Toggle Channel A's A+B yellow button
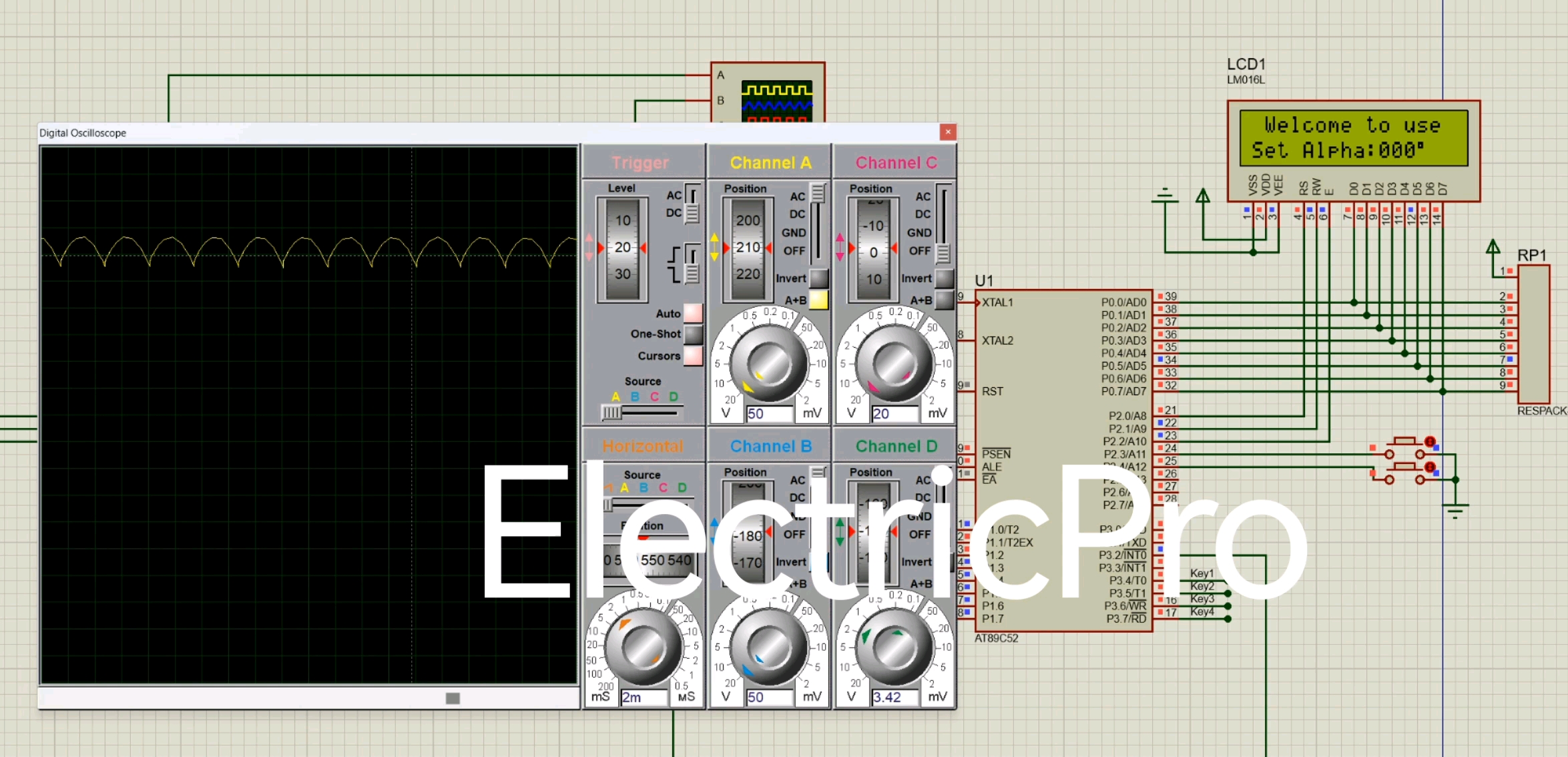This screenshot has width=1568, height=757. 818,300
